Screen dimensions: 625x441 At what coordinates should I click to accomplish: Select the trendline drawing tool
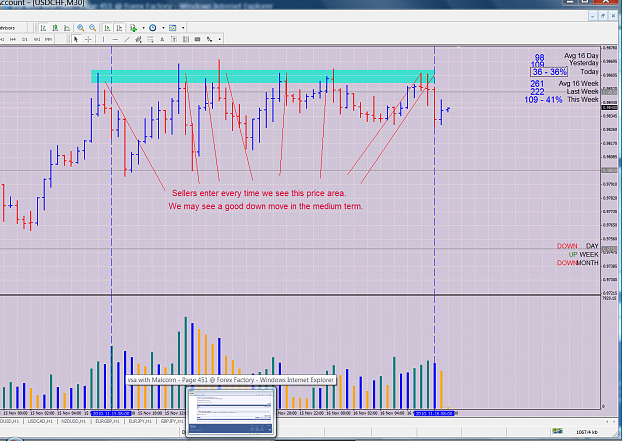click(127, 39)
